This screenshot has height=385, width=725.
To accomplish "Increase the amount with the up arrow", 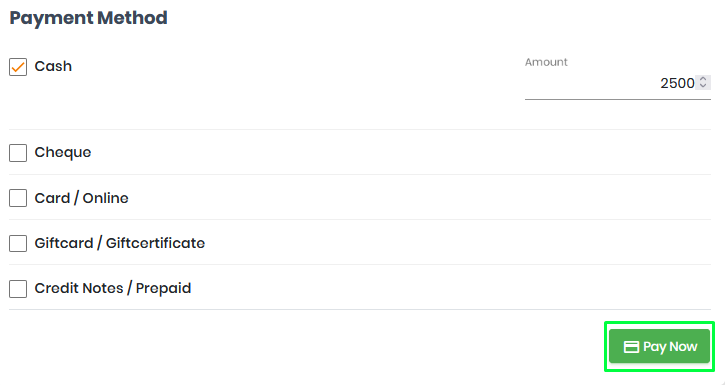I will tap(703, 79).
